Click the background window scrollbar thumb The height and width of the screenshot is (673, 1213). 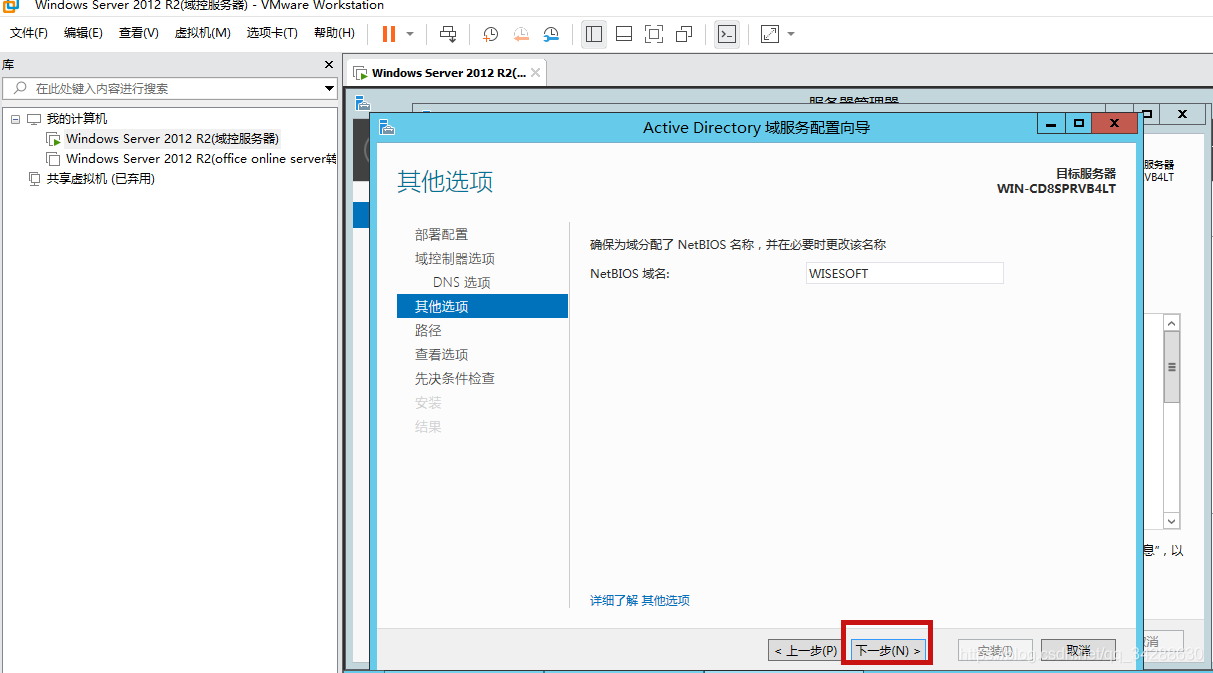point(1172,367)
